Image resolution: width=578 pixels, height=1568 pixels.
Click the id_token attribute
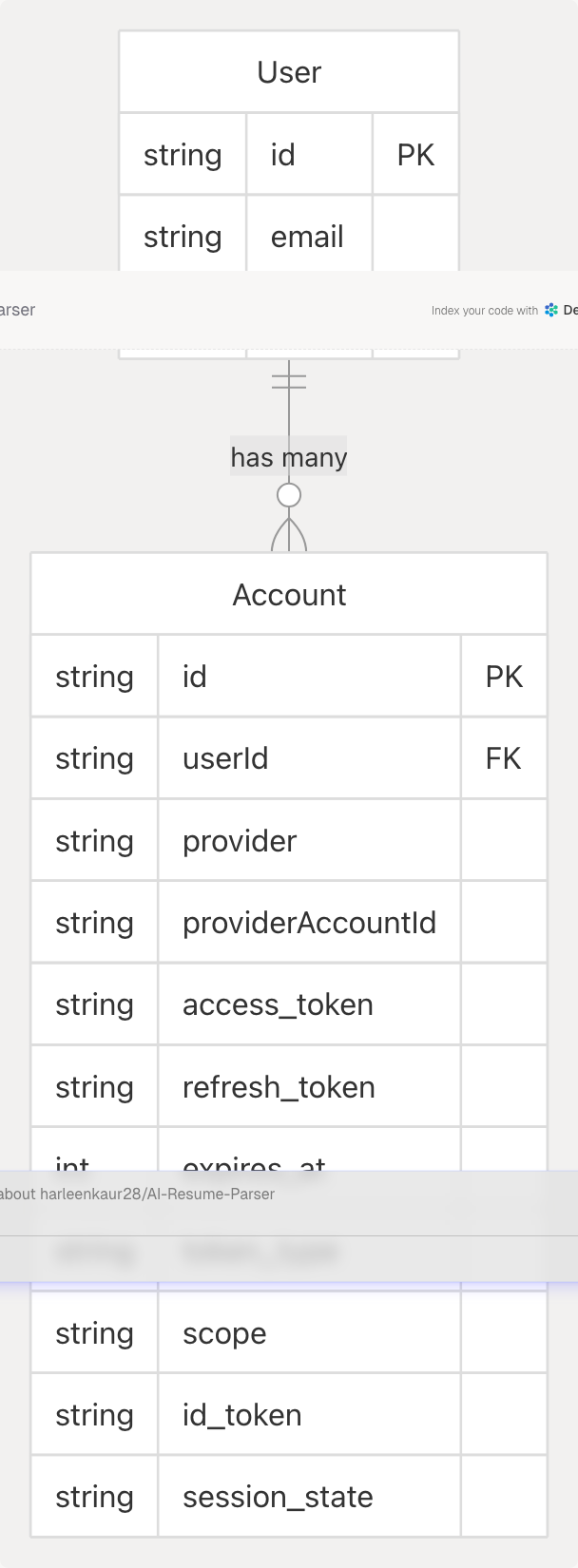[241, 1415]
